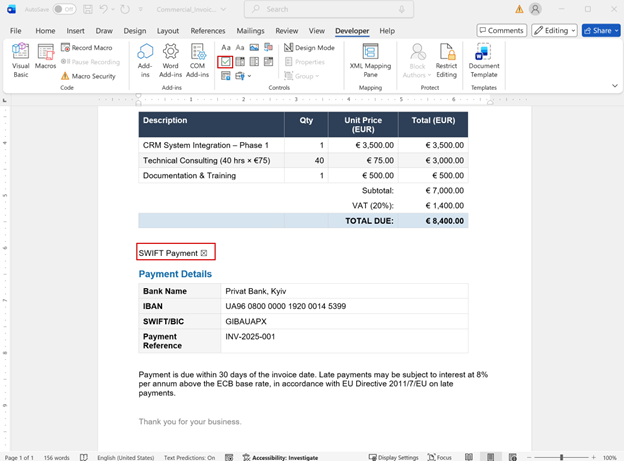The image size is (624, 461).
Task: Toggle the SWIFT Payment checkbox
Action: [204, 253]
